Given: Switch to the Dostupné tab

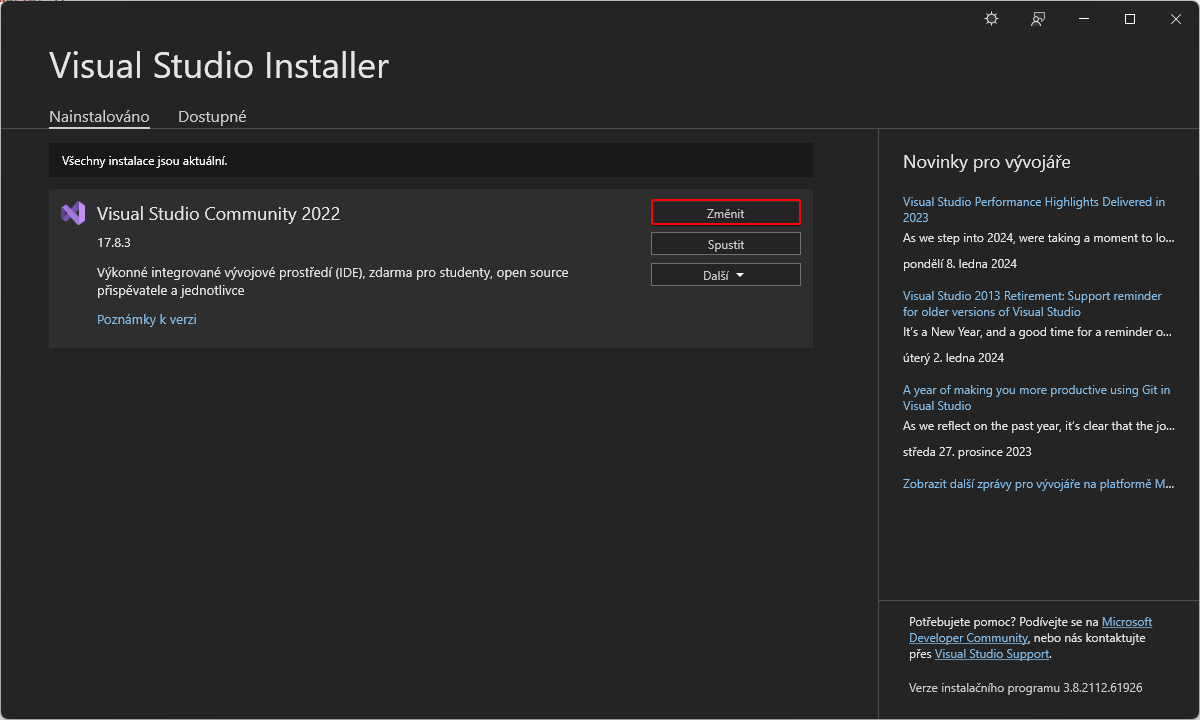Looking at the screenshot, I should 212,116.
